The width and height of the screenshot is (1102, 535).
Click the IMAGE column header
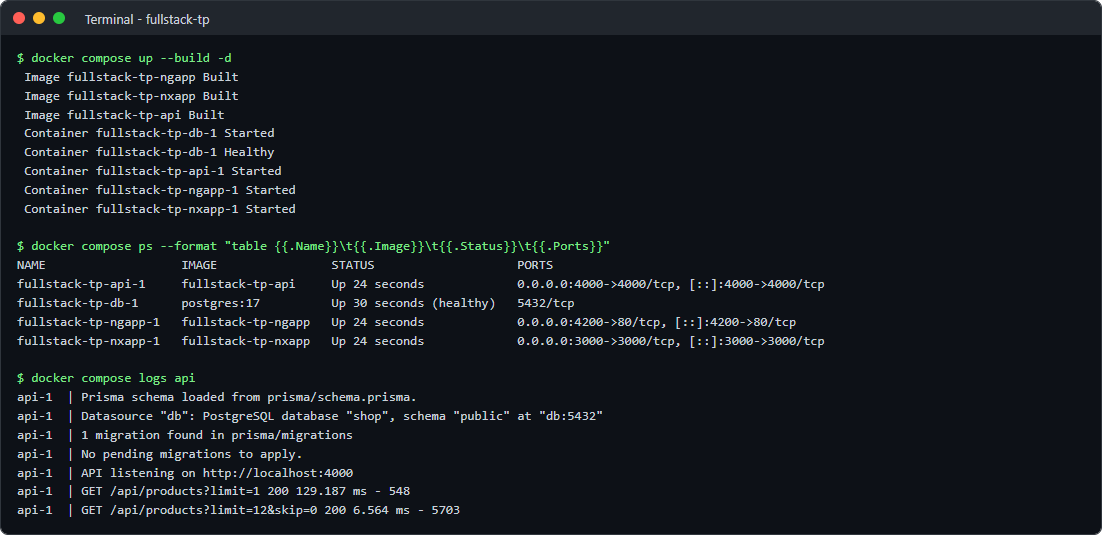(x=199, y=266)
